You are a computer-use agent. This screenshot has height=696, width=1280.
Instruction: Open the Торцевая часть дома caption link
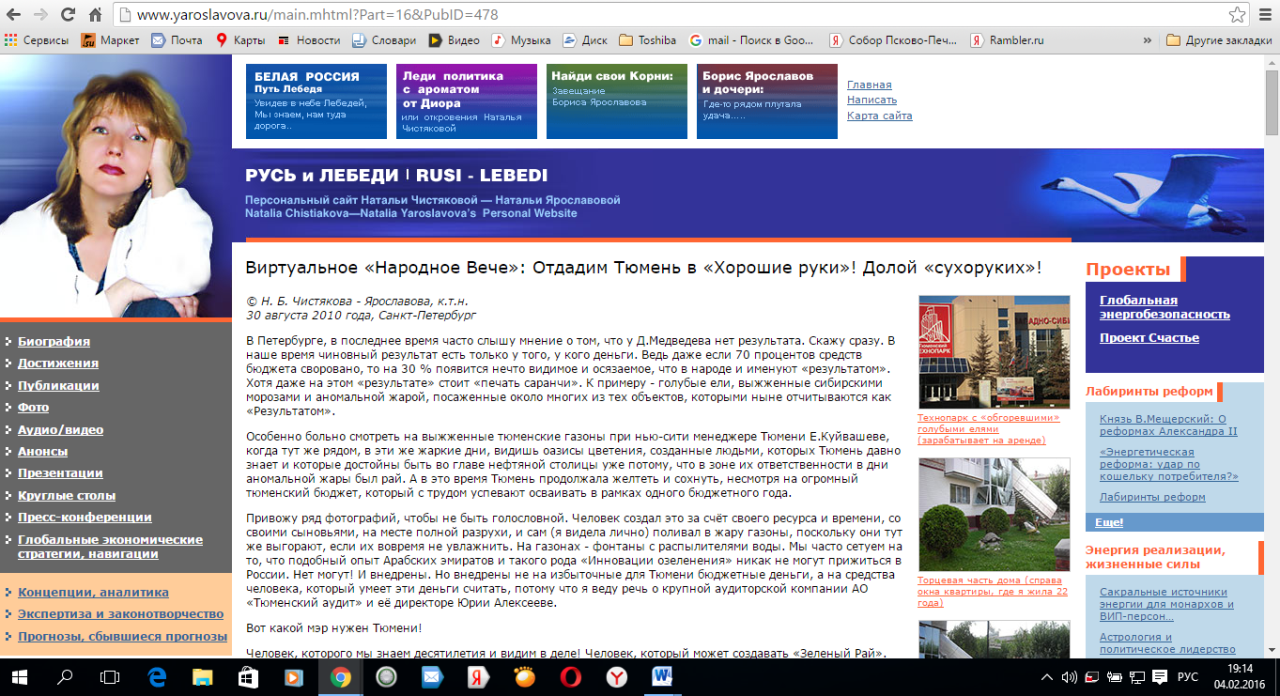pos(994,590)
